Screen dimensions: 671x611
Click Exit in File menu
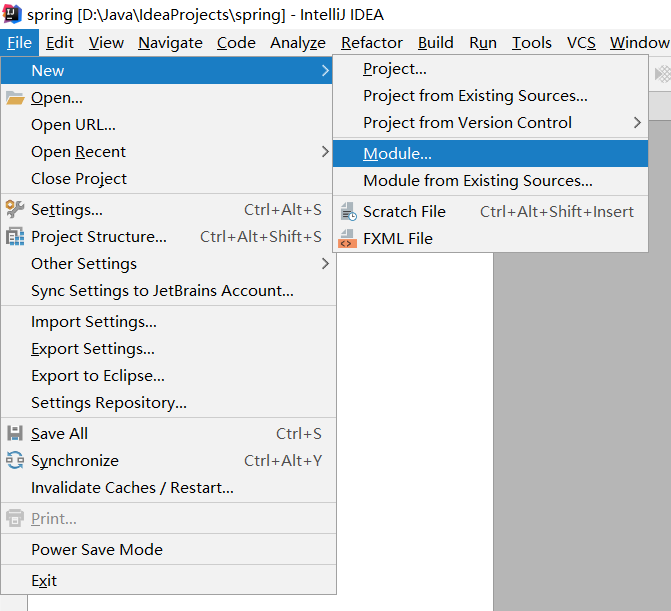[x=44, y=581]
